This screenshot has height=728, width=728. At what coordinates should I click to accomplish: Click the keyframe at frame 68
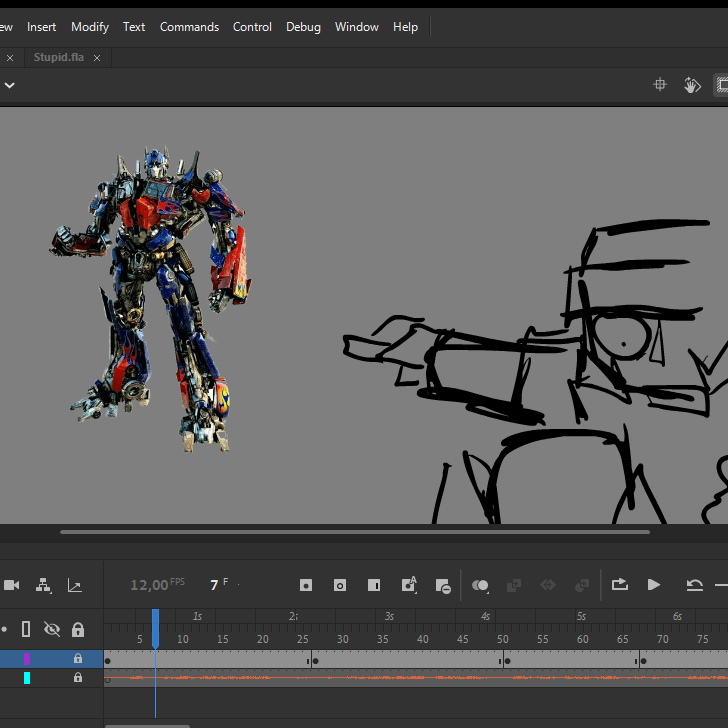click(x=643, y=661)
